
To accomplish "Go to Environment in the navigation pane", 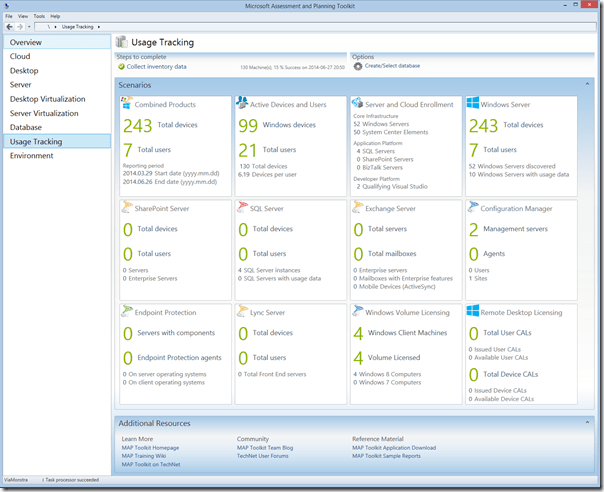I will [32, 156].
